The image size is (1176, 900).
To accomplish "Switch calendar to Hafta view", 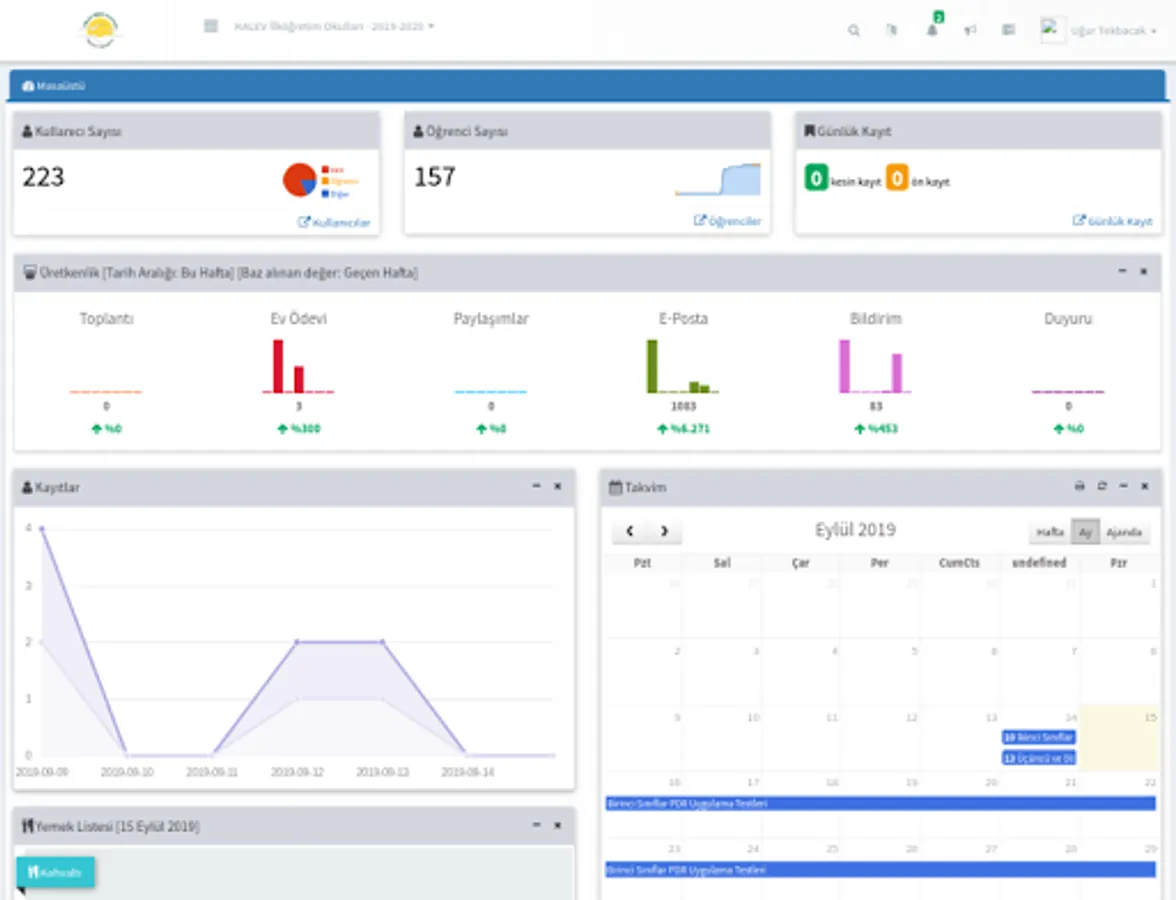I will point(1050,532).
